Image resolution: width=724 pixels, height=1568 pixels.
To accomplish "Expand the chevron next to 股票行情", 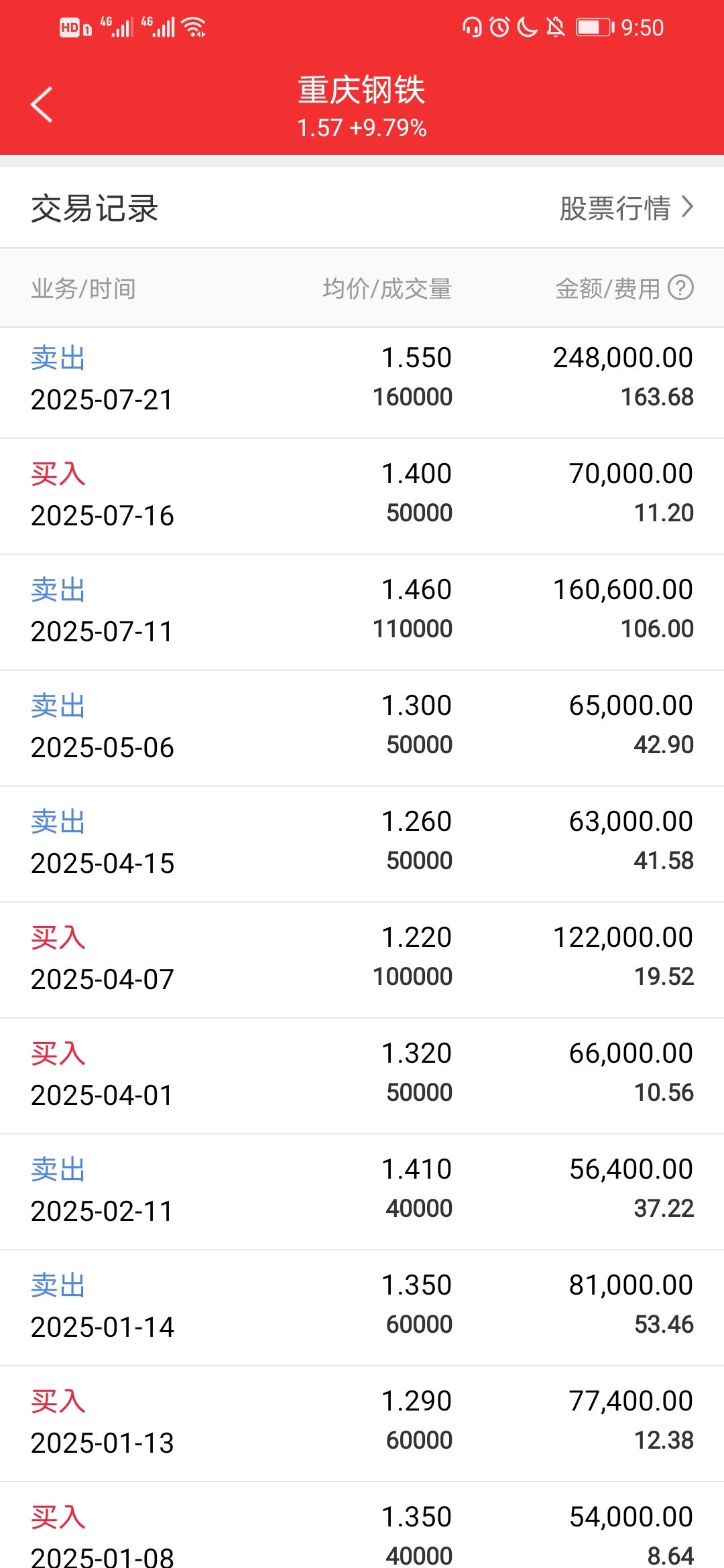I will coord(687,207).
